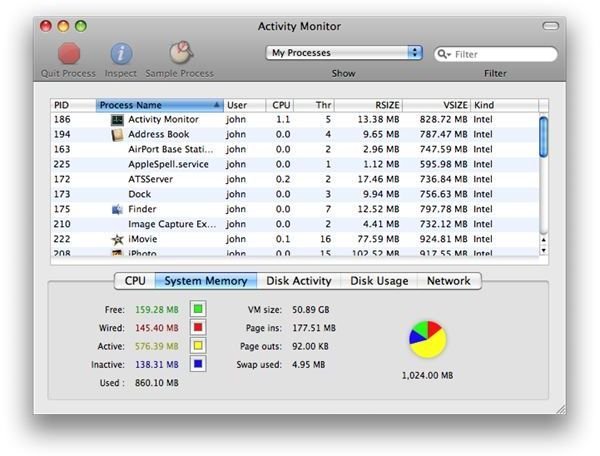This screenshot has width=600, height=456.
Task: Select the Address Book process row
Action: [x=295, y=135]
